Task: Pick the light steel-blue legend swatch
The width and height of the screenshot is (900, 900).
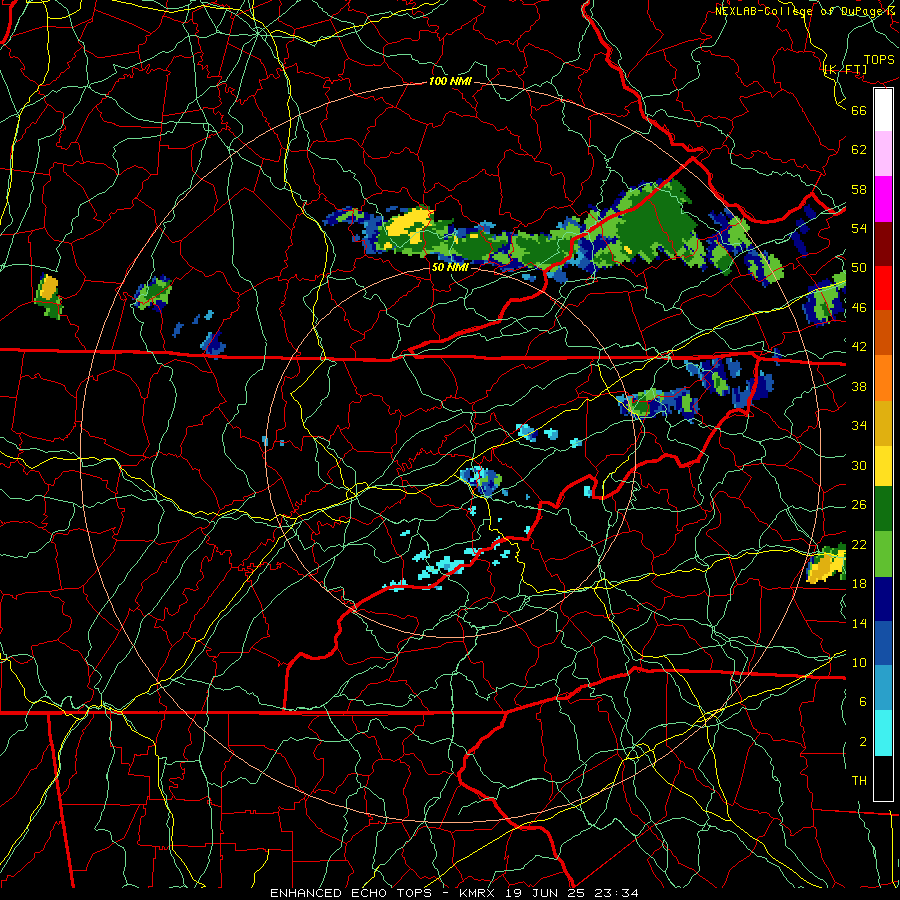Action: 883,688
